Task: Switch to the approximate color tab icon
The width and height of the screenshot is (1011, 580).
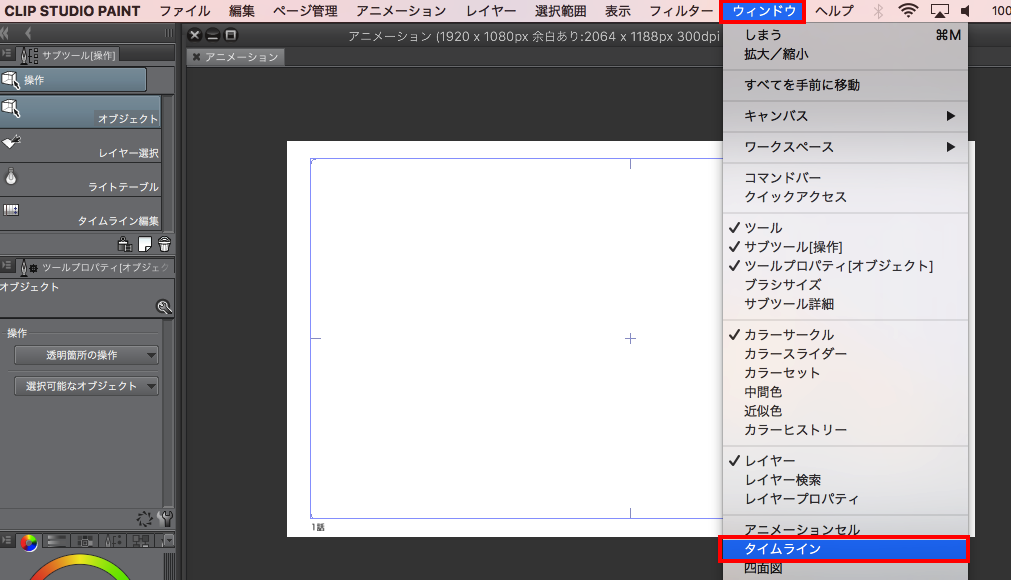Action: [141, 541]
